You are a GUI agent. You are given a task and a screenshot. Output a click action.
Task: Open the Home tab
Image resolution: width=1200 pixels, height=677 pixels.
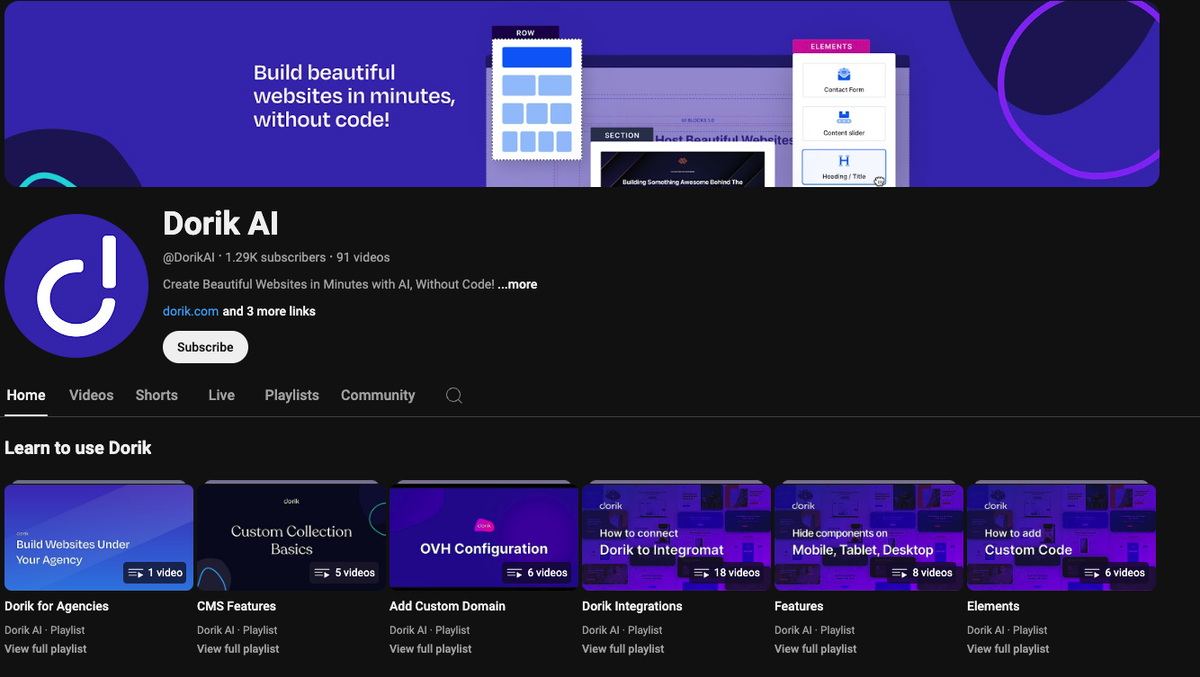point(26,395)
